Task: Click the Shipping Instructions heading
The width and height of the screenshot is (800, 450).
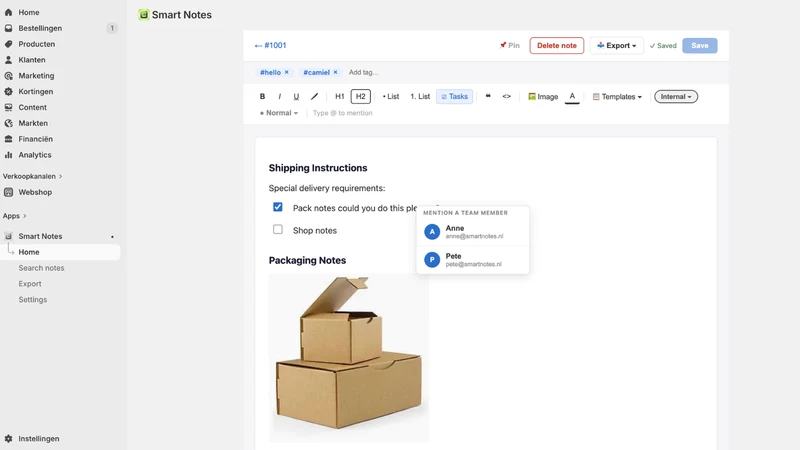Action: [318, 168]
